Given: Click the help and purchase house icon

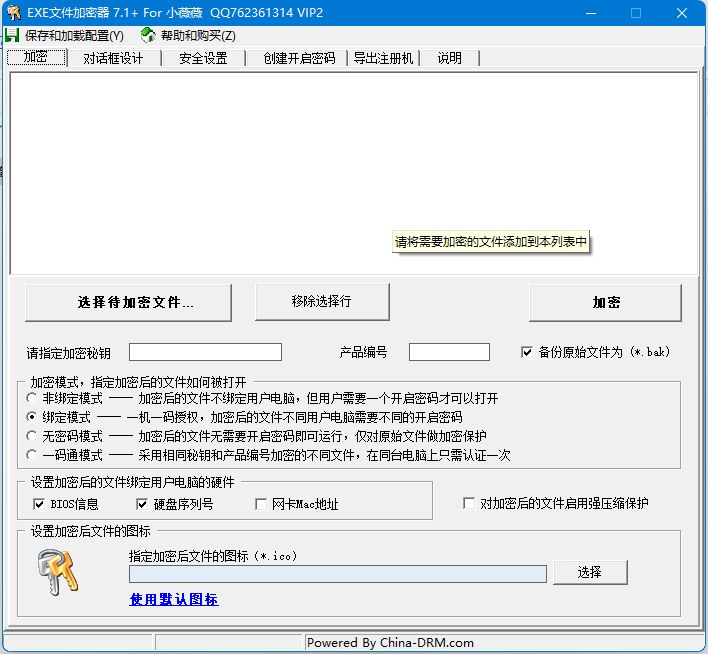Looking at the screenshot, I should [148, 36].
